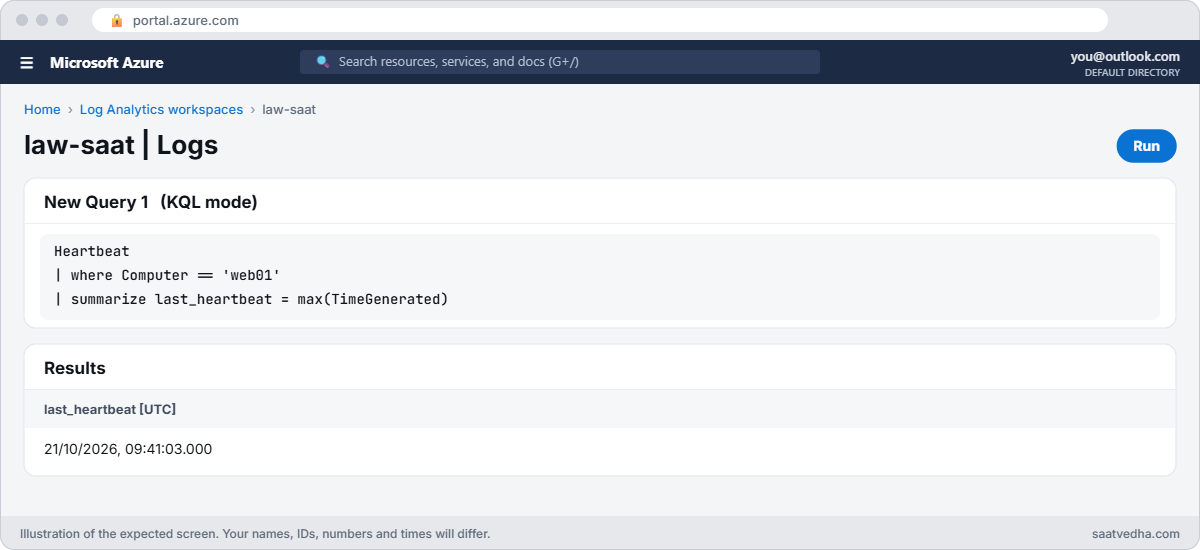The height and width of the screenshot is (550, 1200).
Task: Click the Results panel heading
Action: coord(75,368)
